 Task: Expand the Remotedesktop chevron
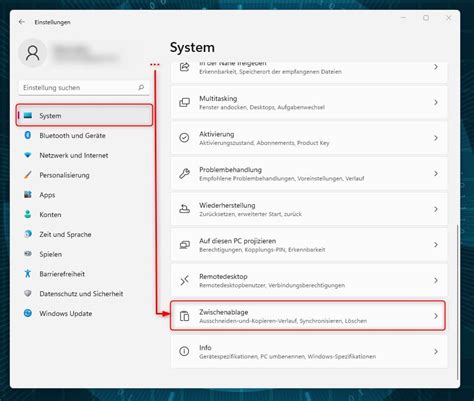coord(436,280)
